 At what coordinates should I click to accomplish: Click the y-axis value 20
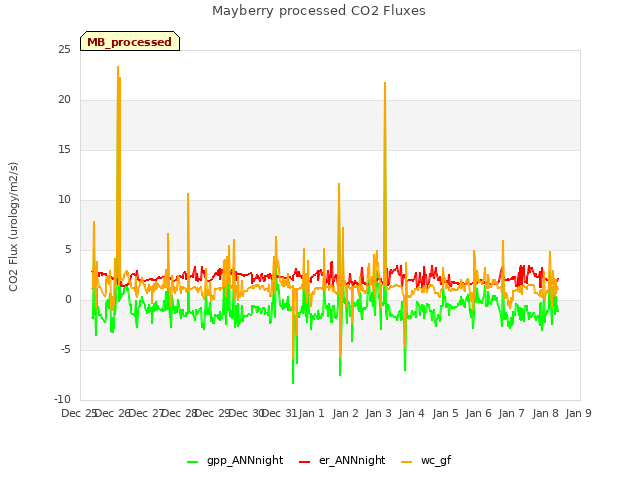64,100
